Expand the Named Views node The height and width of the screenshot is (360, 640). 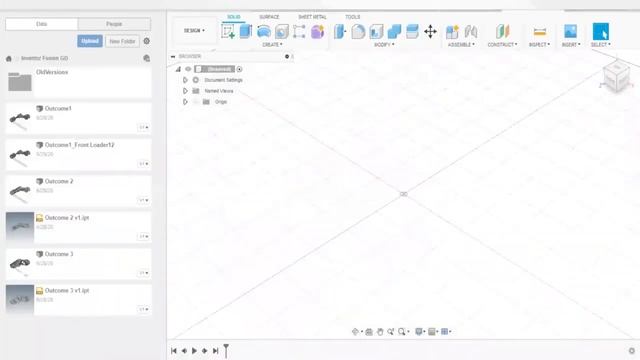[x=185, y=91]
